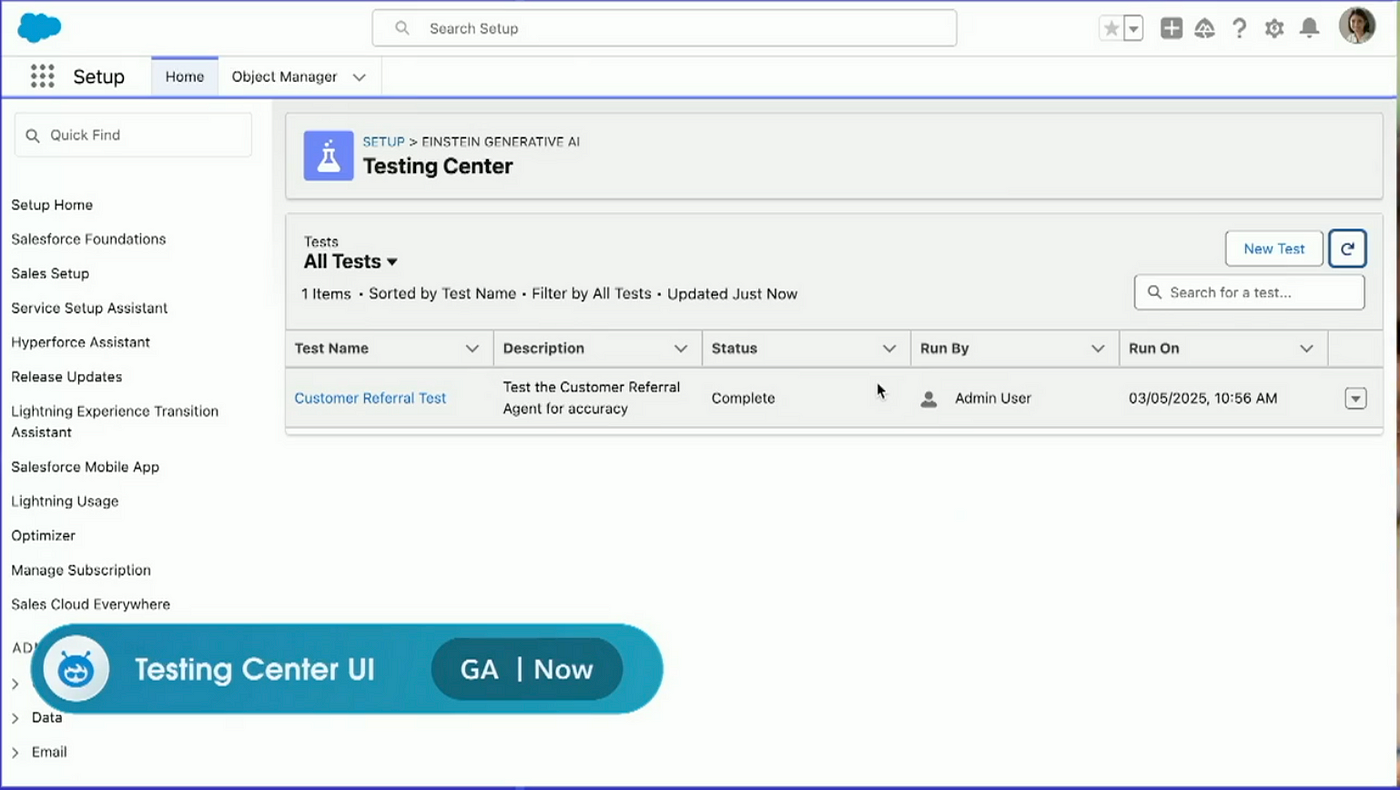Click the description text for Customer Referral Test

(591, 398)
